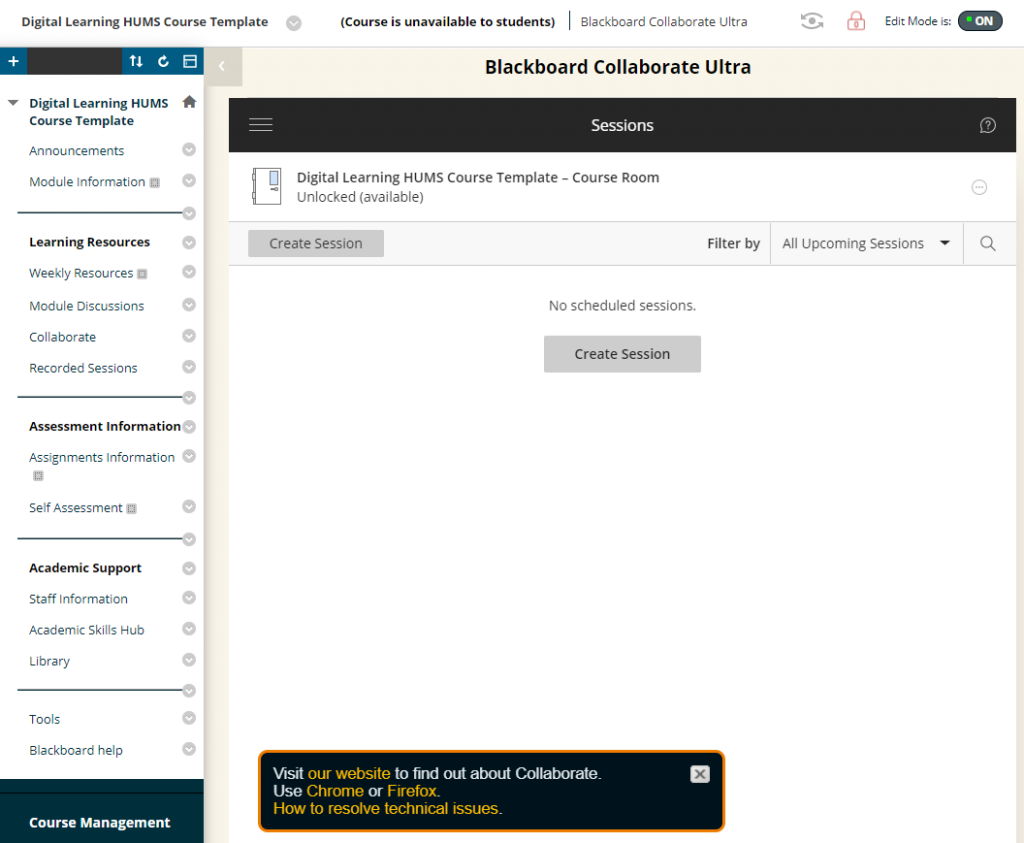The image size is (1024, 843).
Task: Go to Weekly Resources
Action: tap(81, 273)
